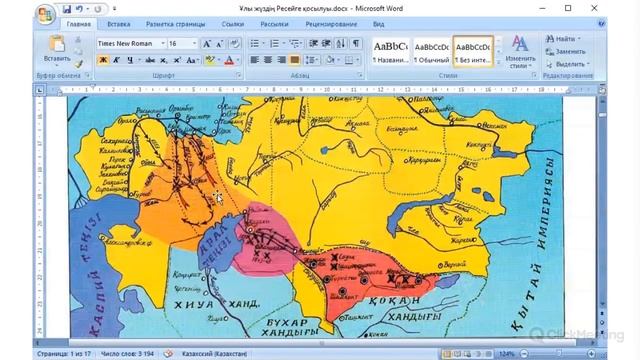Apply the Без интервала style
This screenshot has width=640, height=360.
pos(473,52)
